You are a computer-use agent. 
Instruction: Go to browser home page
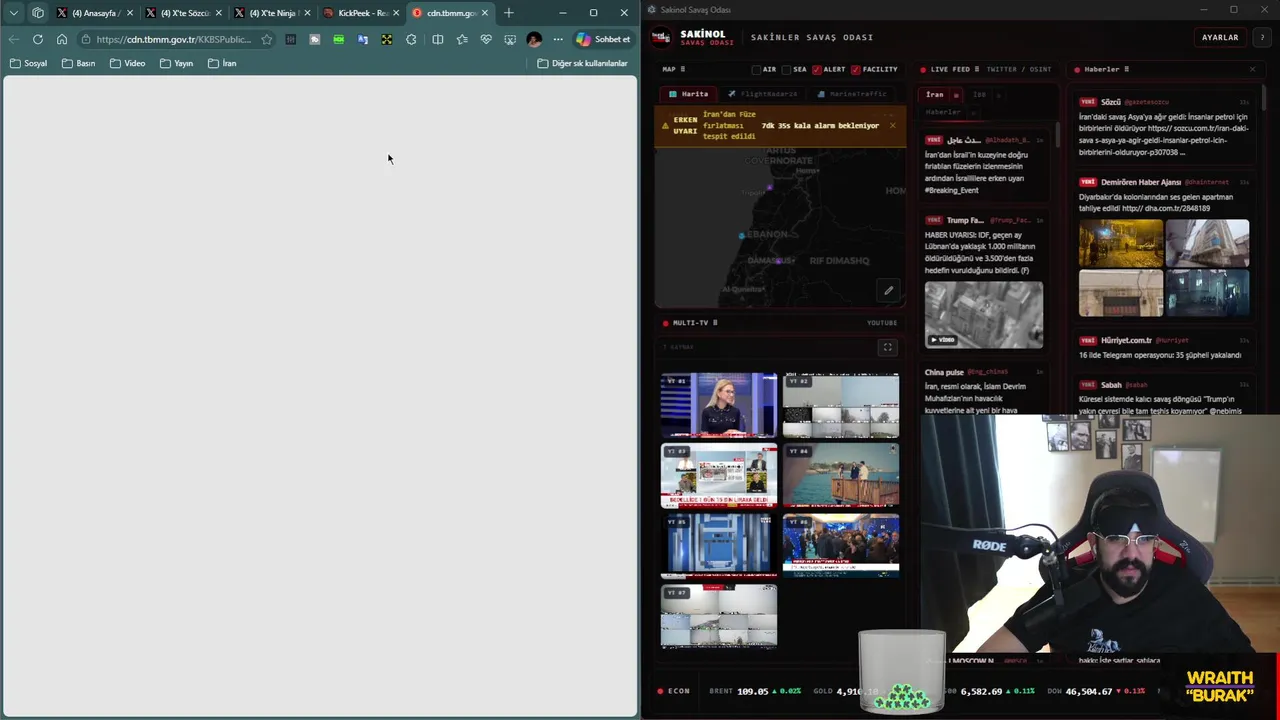[62, 39]
